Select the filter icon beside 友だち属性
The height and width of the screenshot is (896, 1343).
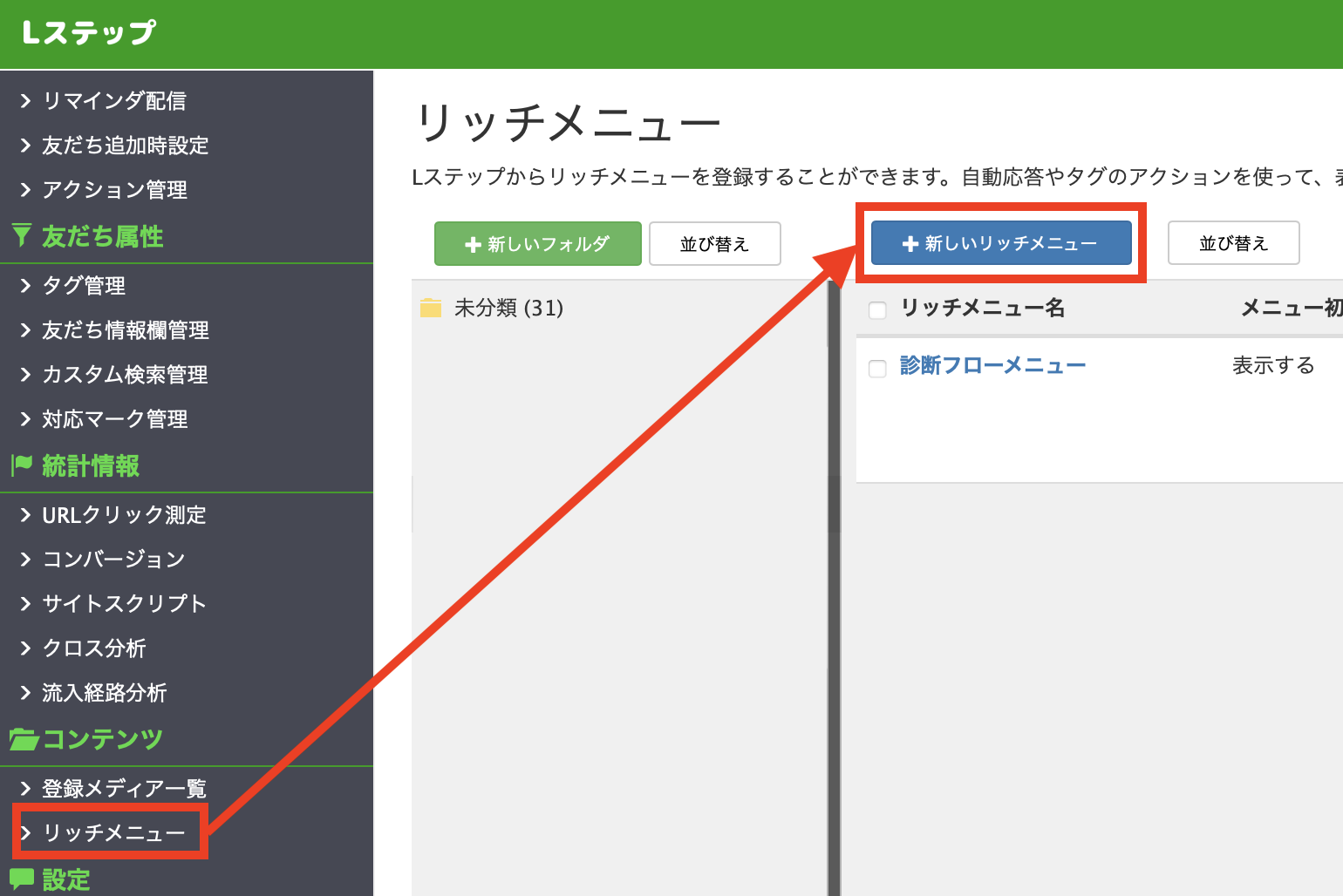click(x=21, y=235)
